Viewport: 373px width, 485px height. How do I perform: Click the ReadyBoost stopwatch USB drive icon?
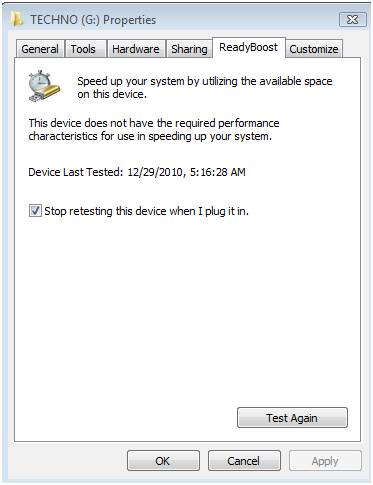coord(44,86)
